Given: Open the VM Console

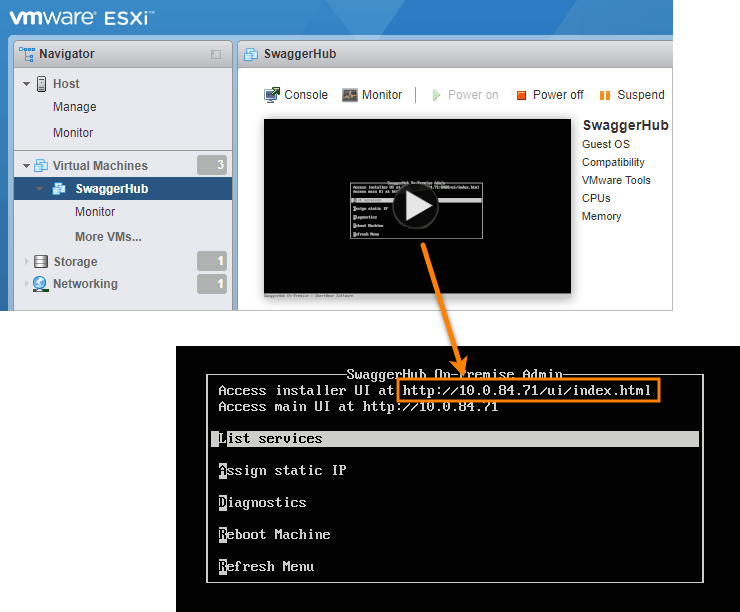Looking at the screenshot, I should (295, 95).
